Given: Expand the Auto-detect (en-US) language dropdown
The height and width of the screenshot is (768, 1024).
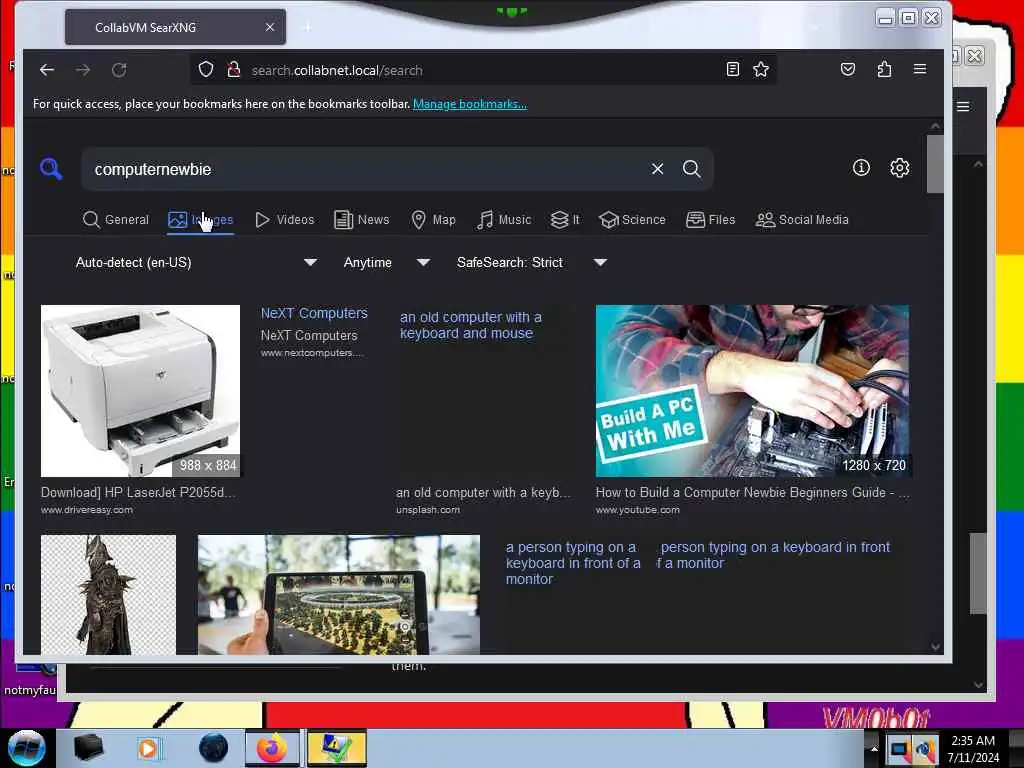Looking at the screenshot, I should click(196, 263).
